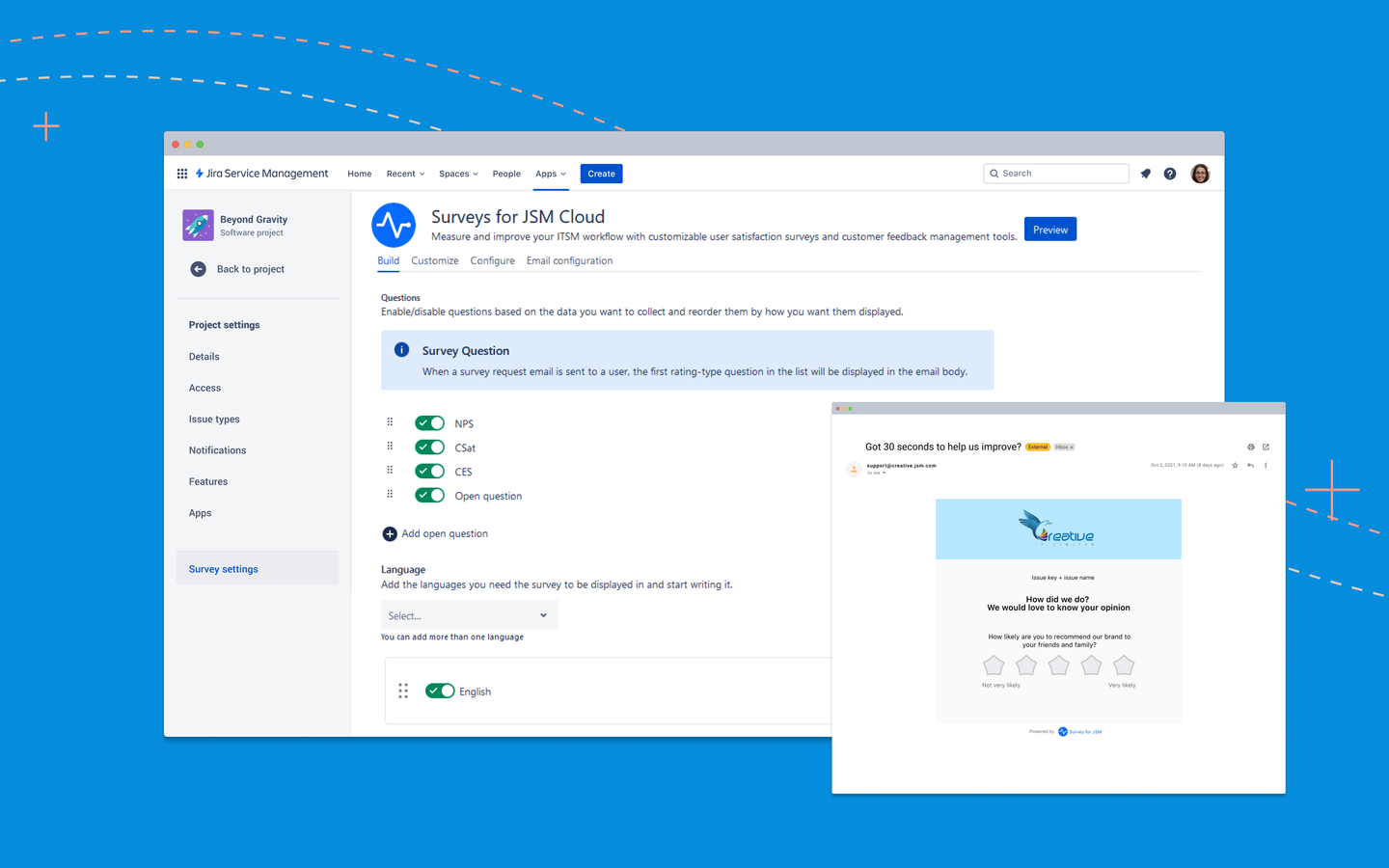Click the plus icon for Add open question
This screenshot has height=868, width=1389.
pos(390,533)
